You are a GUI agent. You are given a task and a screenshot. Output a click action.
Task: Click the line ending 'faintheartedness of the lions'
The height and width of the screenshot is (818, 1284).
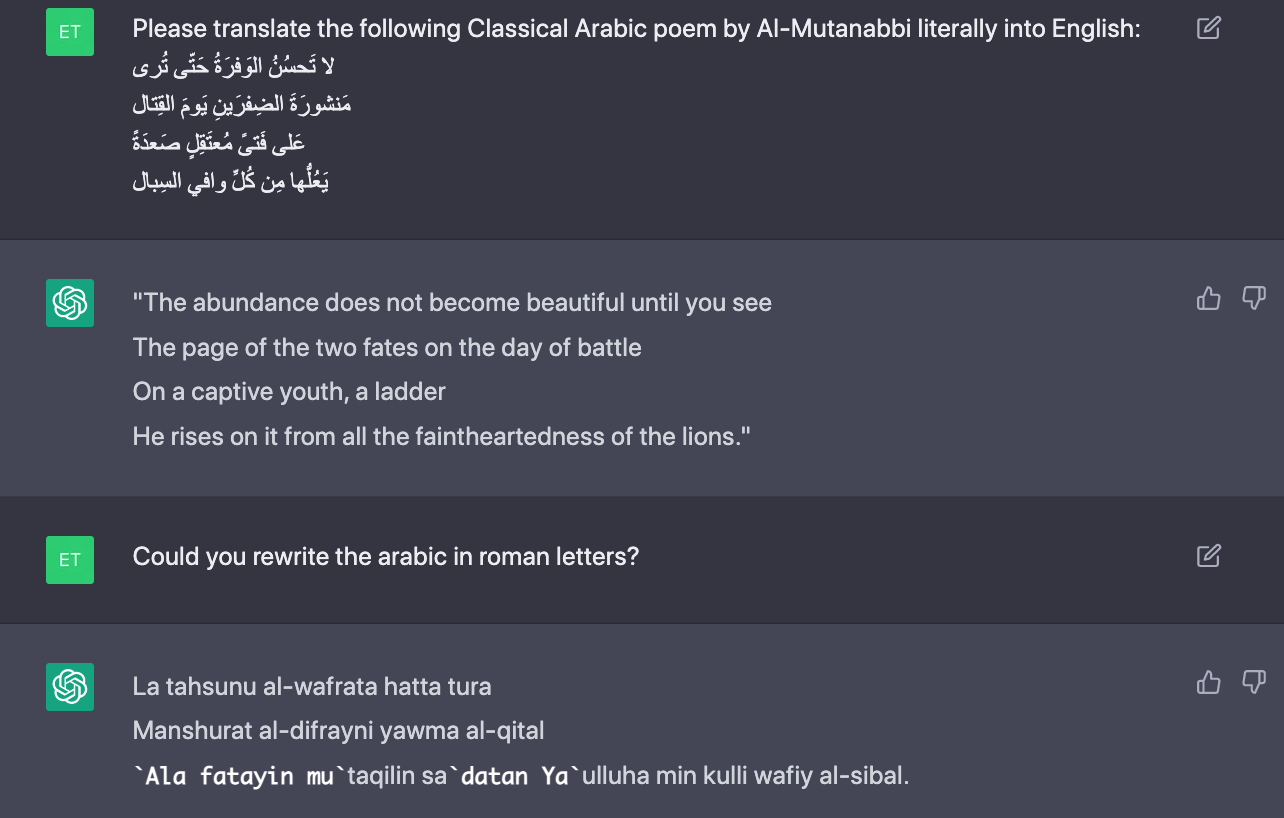tap(441, 436)
